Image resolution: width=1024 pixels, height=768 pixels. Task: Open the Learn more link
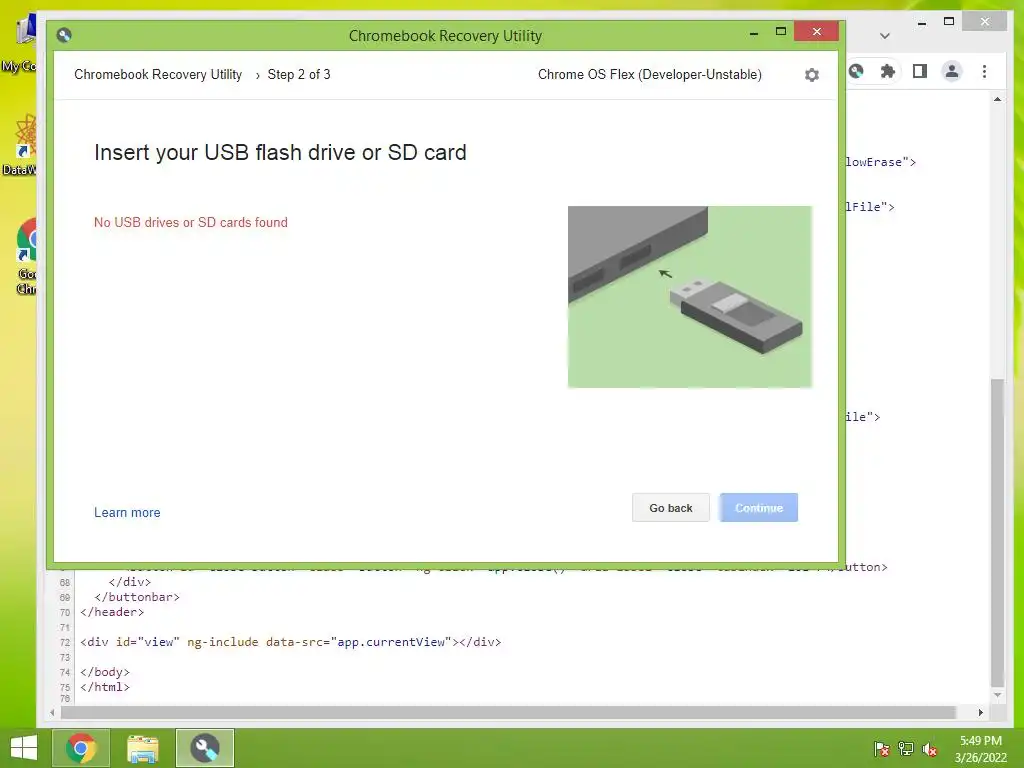click(x=127, y=513)
